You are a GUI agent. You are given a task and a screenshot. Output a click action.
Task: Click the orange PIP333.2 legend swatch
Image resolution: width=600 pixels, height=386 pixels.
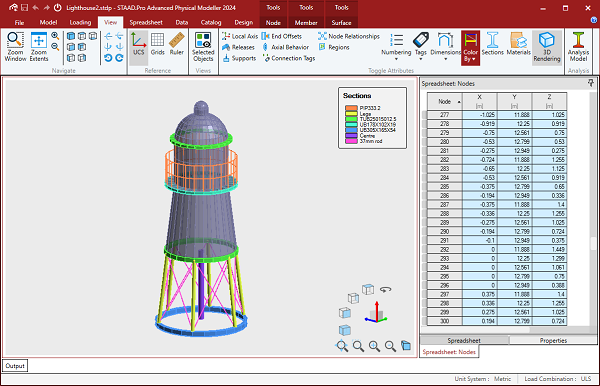tap(351, 108)
